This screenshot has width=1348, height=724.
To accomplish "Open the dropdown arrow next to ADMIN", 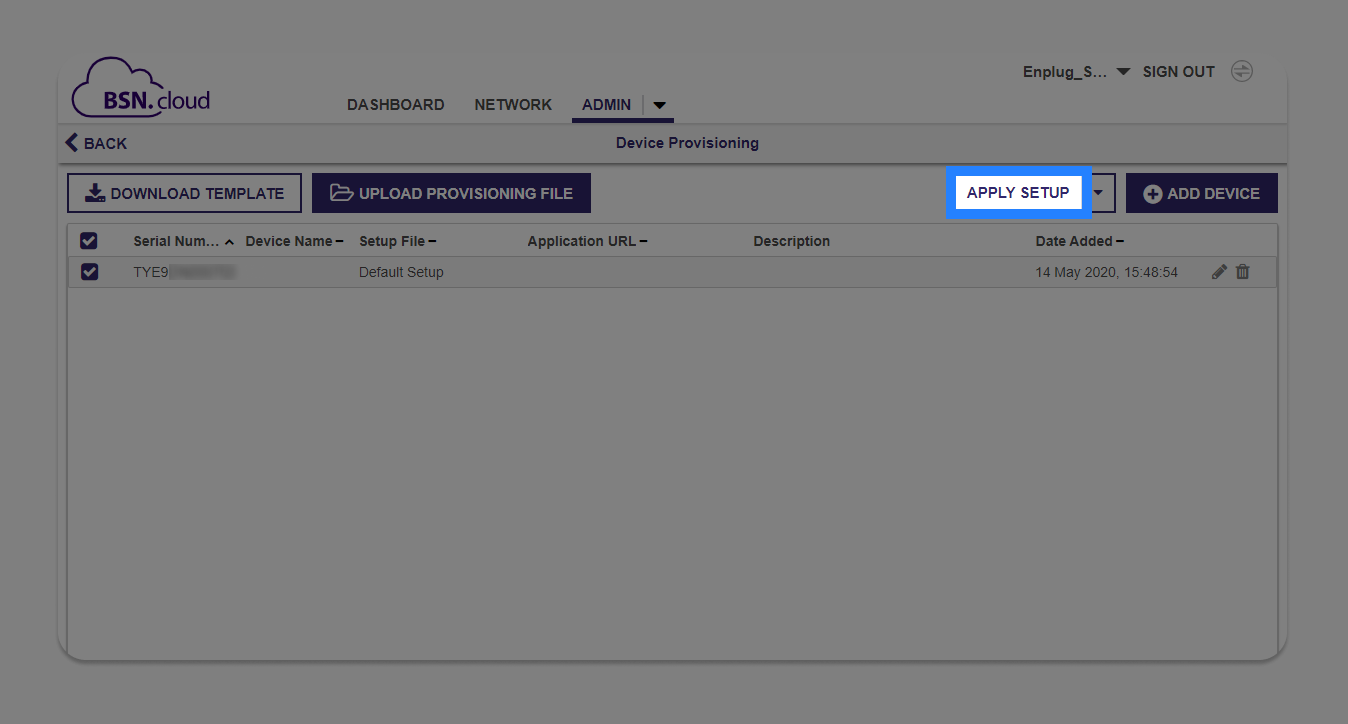I will 659,104.
